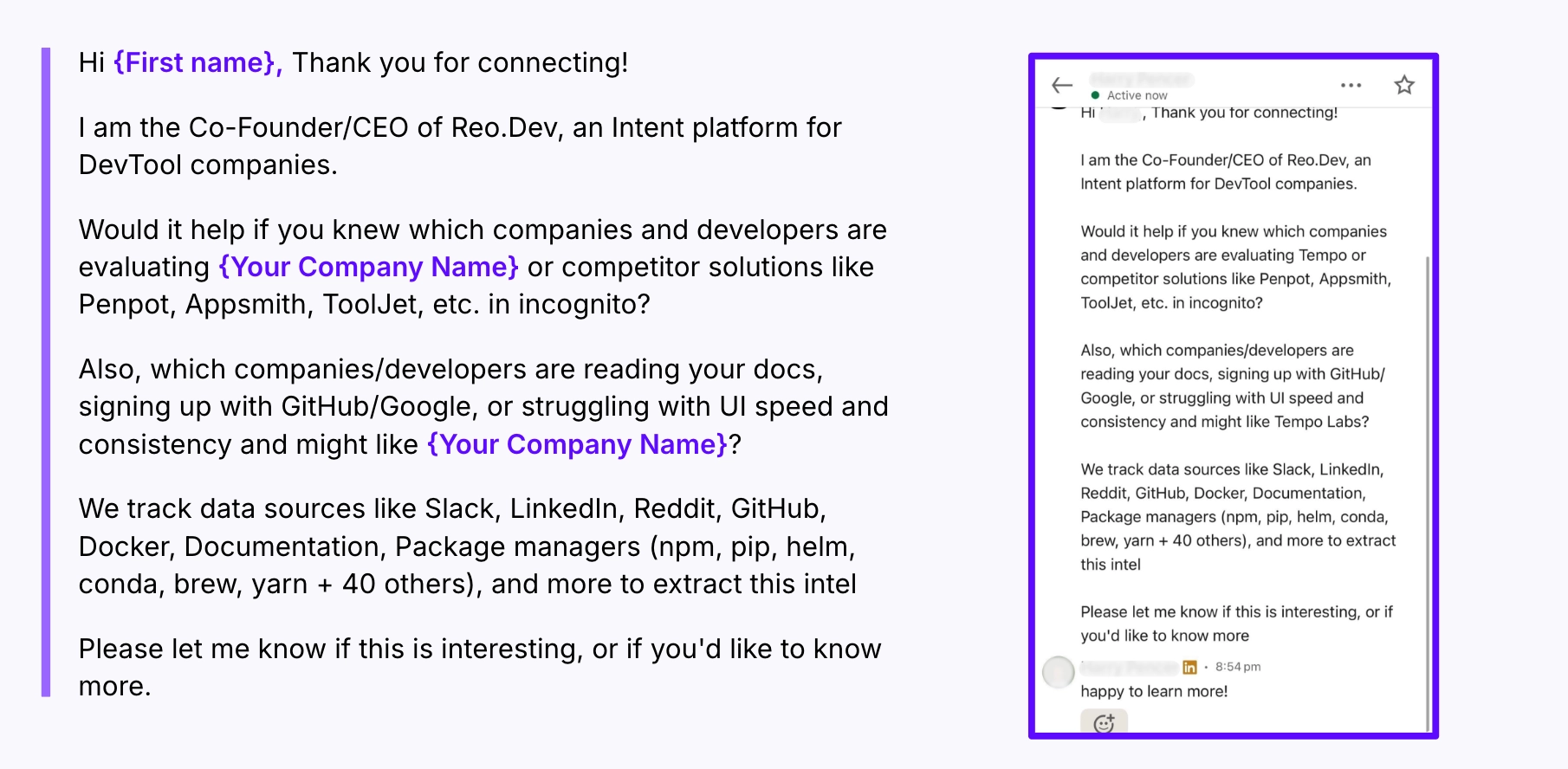
Task: Click the "Active now" status text
Action: (1137, 95)
